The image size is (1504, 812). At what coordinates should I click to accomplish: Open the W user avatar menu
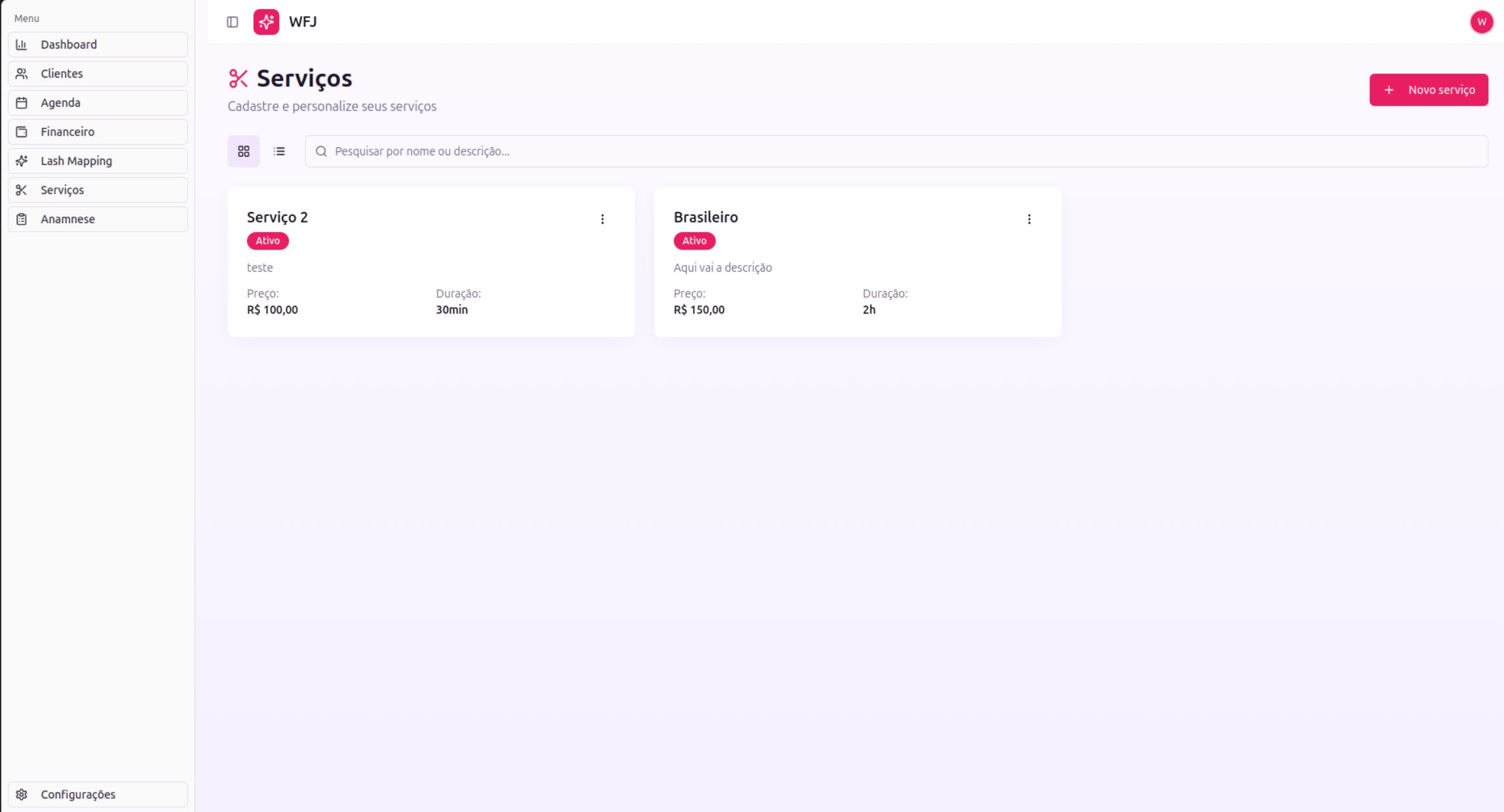(1481, 22)
